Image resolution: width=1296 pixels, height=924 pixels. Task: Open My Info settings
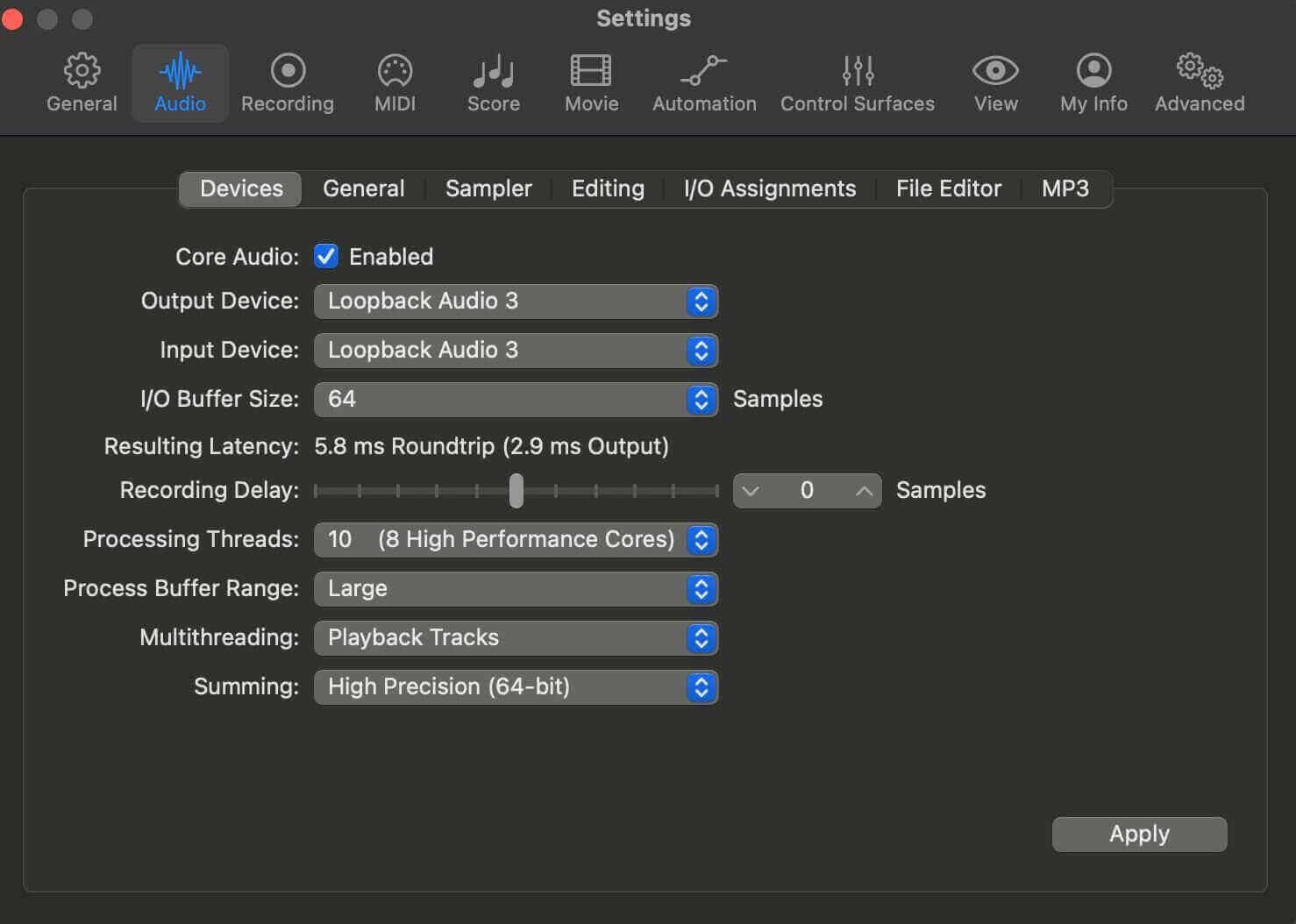point(1093,83)
